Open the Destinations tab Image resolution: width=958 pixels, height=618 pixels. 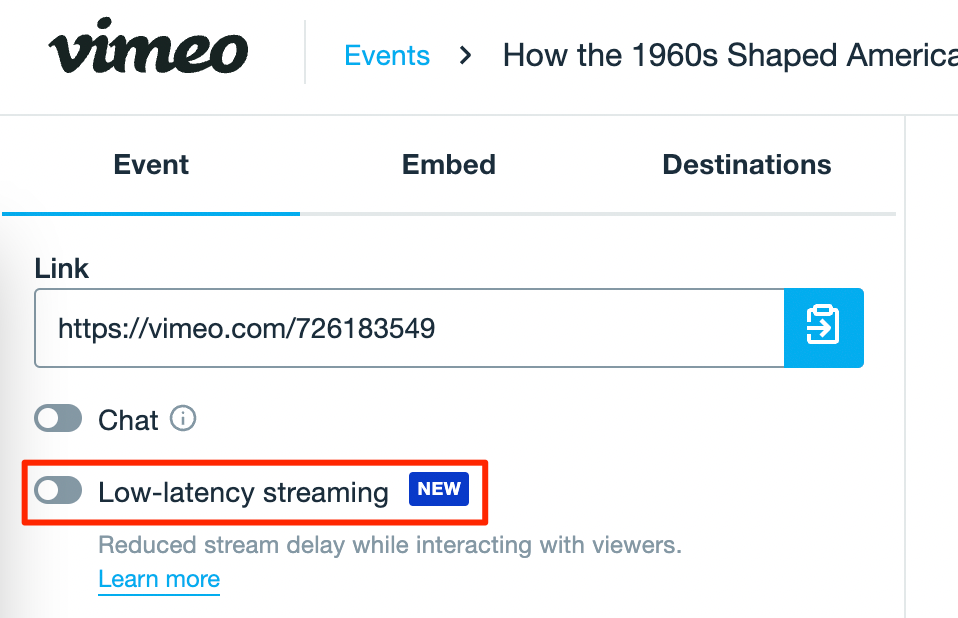746,164
